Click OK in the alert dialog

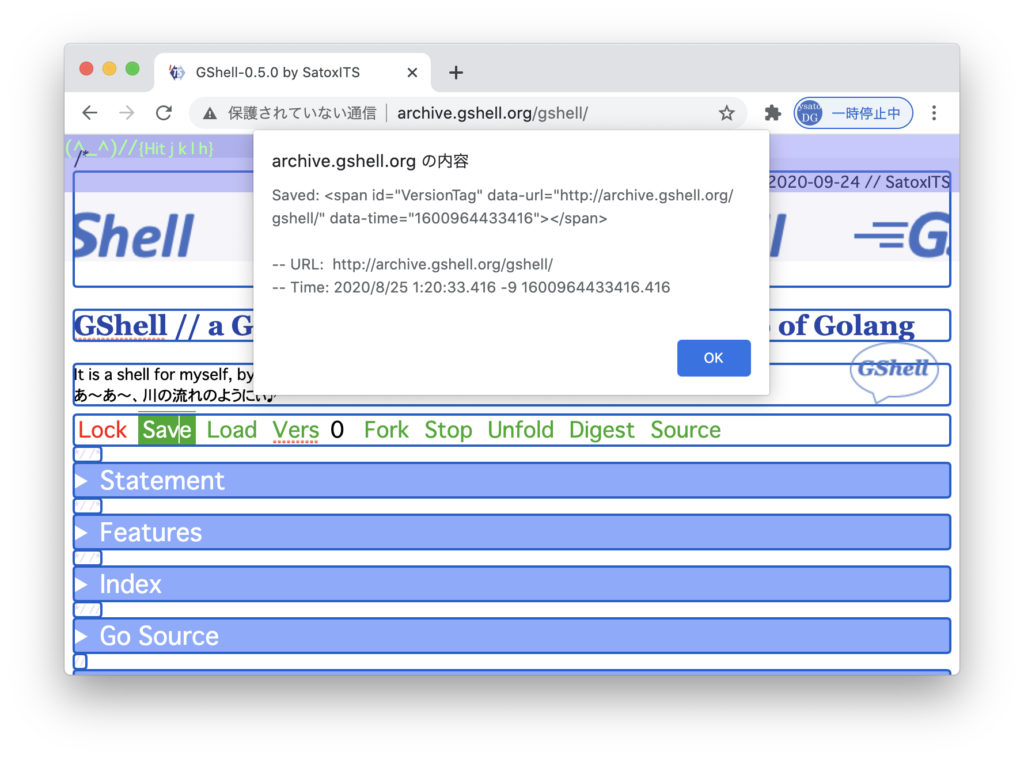click(x=713, y=358)
